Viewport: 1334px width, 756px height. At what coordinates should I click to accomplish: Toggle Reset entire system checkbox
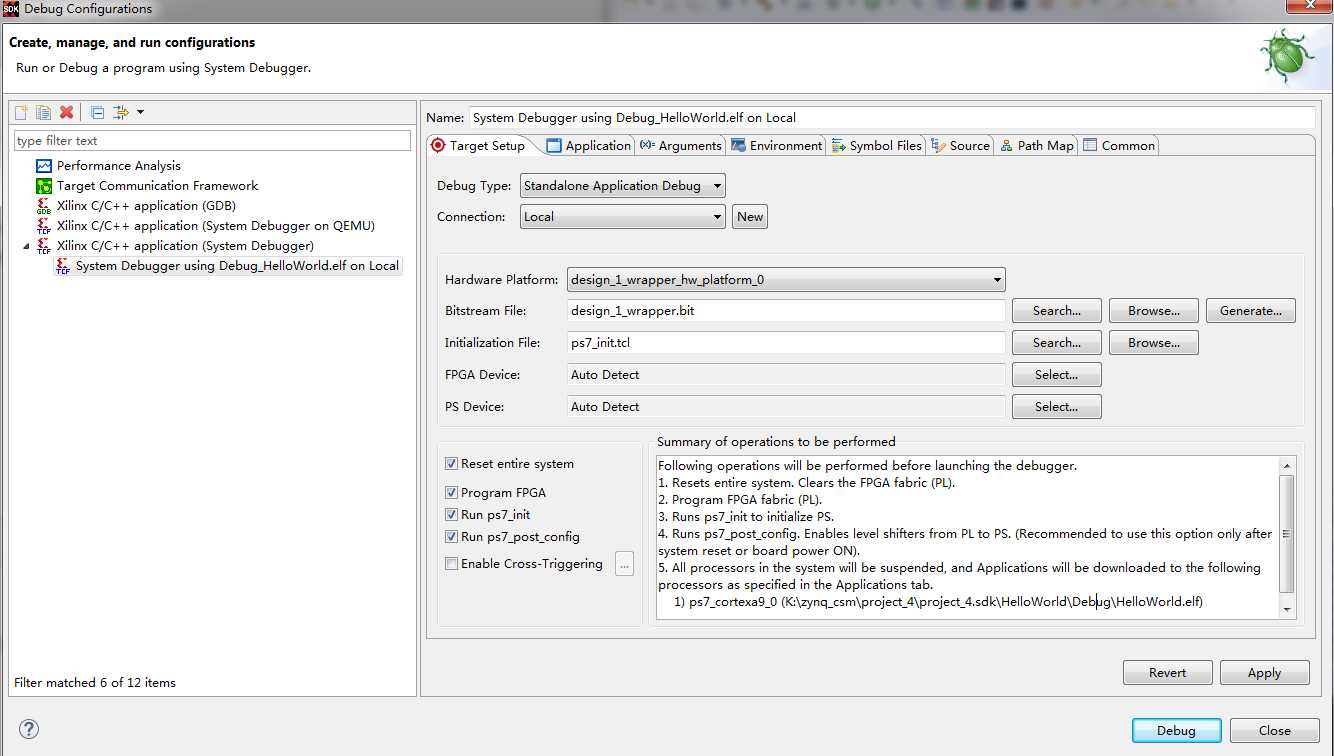452,464
